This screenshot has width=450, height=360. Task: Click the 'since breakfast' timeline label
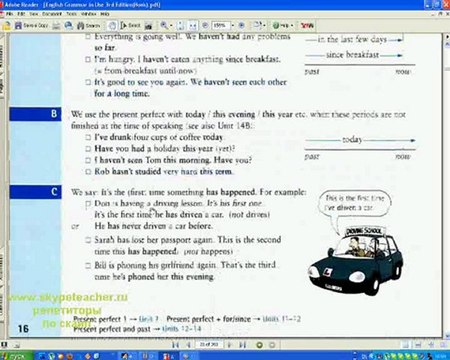[x=352, y=55]
